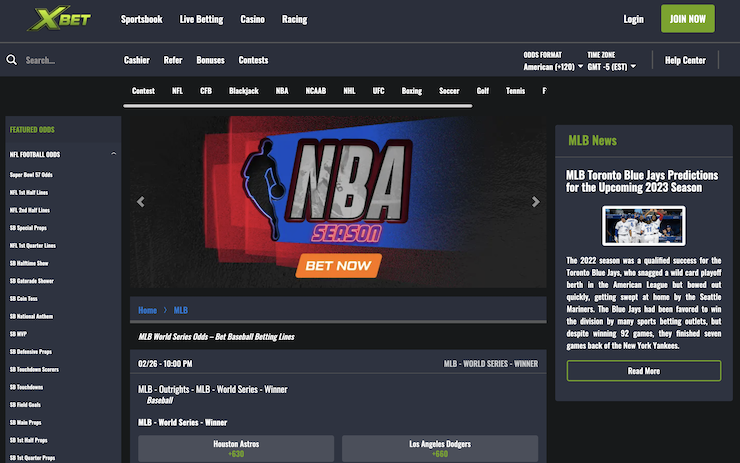740x463 pixels.
Task: Open SB Defensive Props link
Action: pyautogui.click(x=31, y=352)
